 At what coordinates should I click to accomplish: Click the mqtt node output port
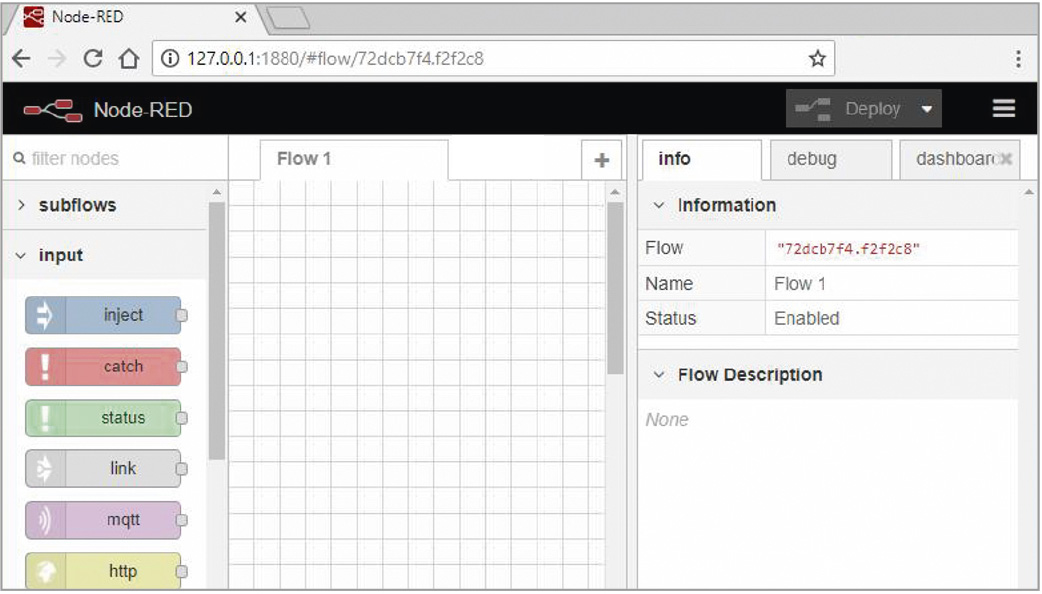point(181,520)
